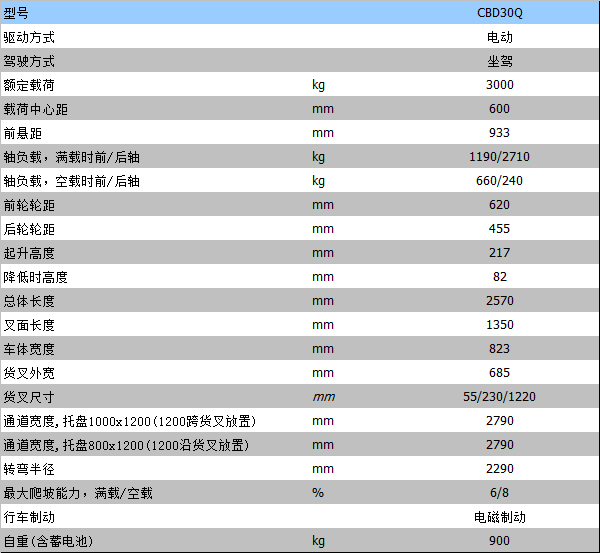This screenshot has height=553, width=600.
Task: Select the 起升高度 value 217
Action: [x=499, y=253]
